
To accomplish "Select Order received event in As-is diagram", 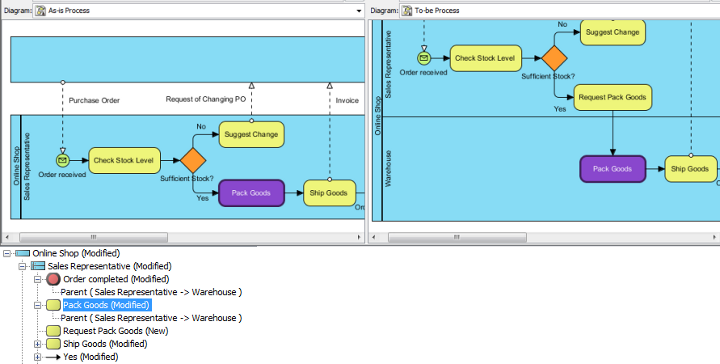I will coord(62,160).
